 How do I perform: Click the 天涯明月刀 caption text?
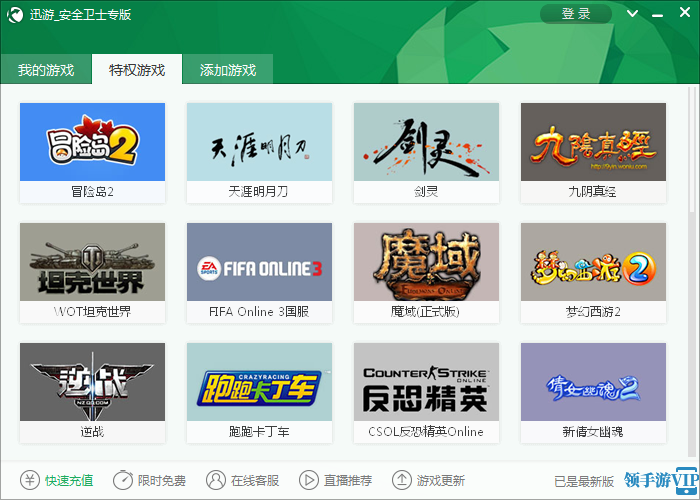point(258,192)
